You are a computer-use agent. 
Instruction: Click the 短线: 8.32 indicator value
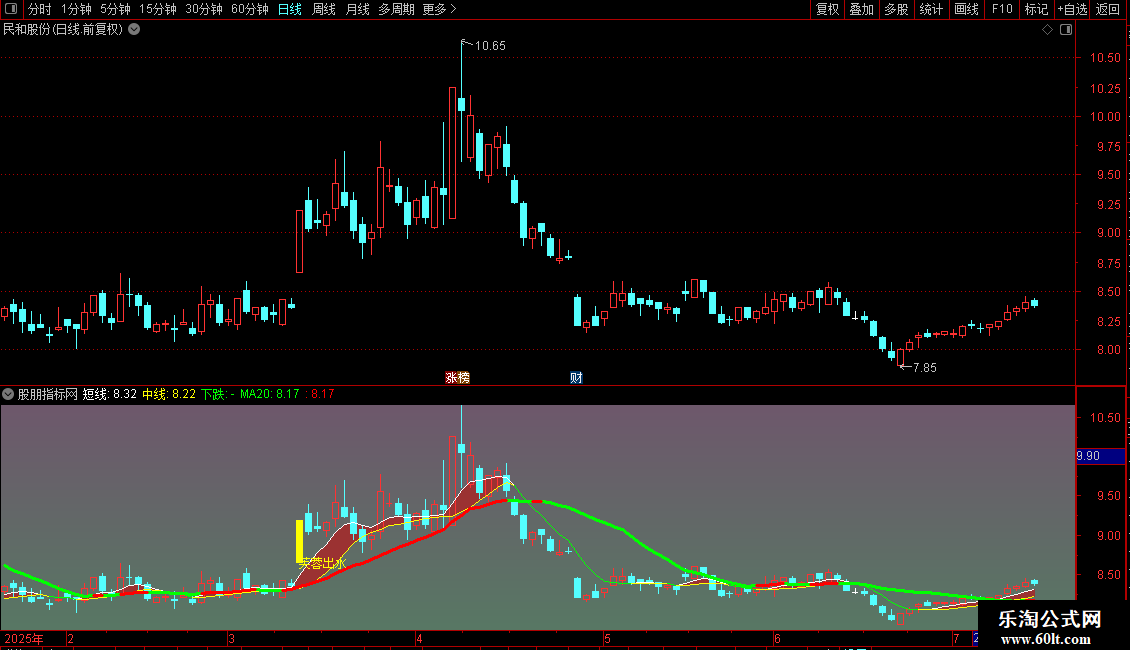click(110, 394)
